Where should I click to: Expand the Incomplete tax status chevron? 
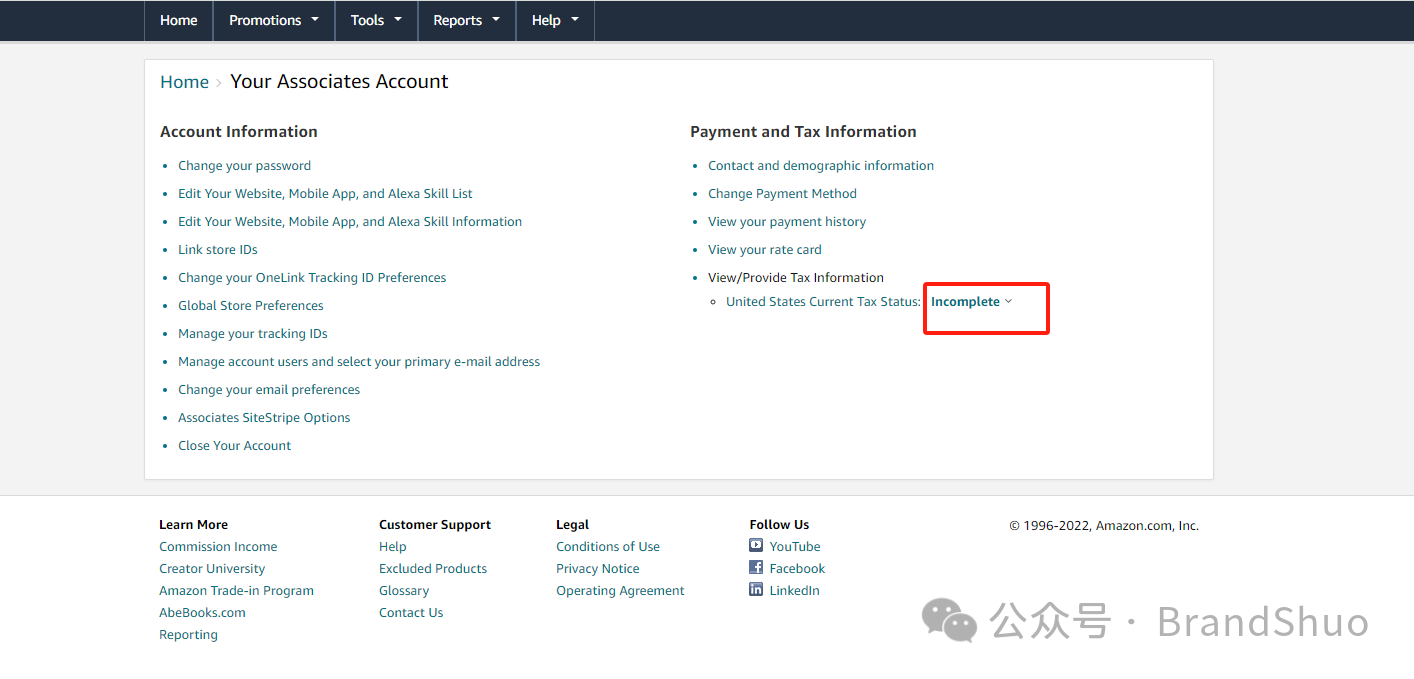coord(1008,302)
